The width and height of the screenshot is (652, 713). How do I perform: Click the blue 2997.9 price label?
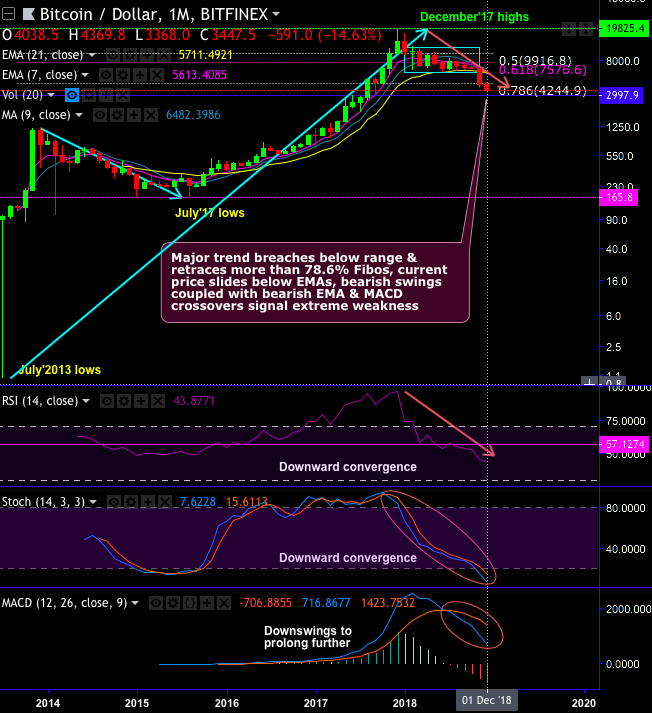point(621,95)
